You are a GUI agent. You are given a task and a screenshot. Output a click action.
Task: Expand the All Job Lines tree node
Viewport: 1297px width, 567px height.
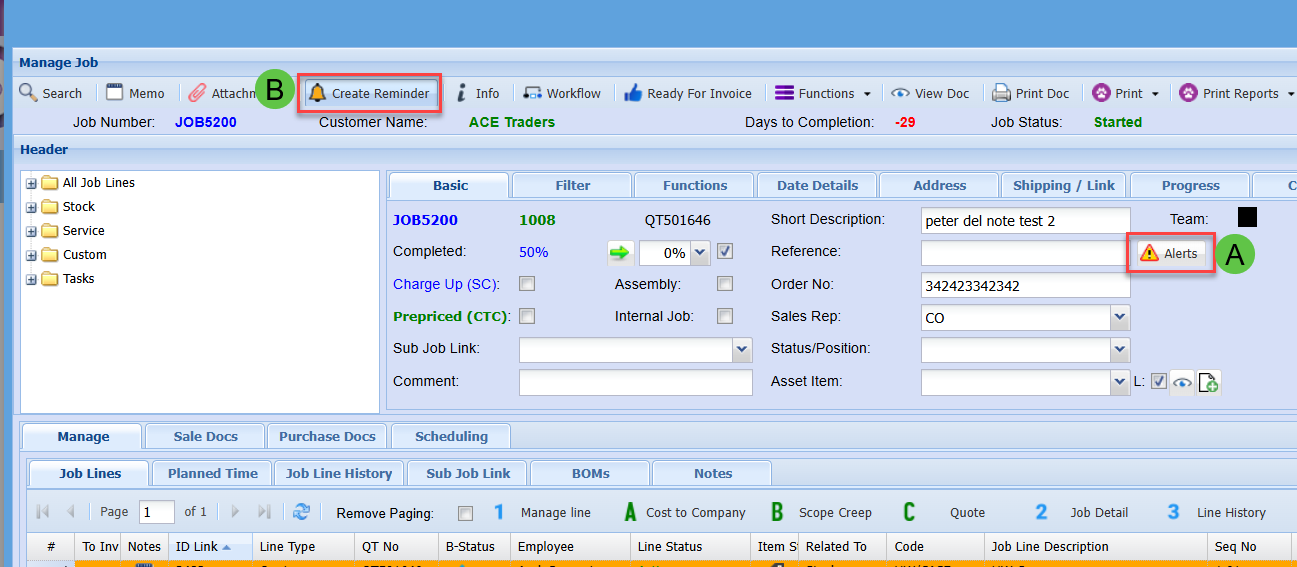tap(32, 183)
